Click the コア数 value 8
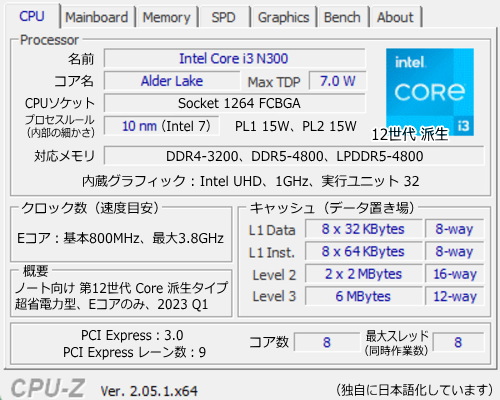500x400 pixels. pyautogui.click(x=327, y=342)
